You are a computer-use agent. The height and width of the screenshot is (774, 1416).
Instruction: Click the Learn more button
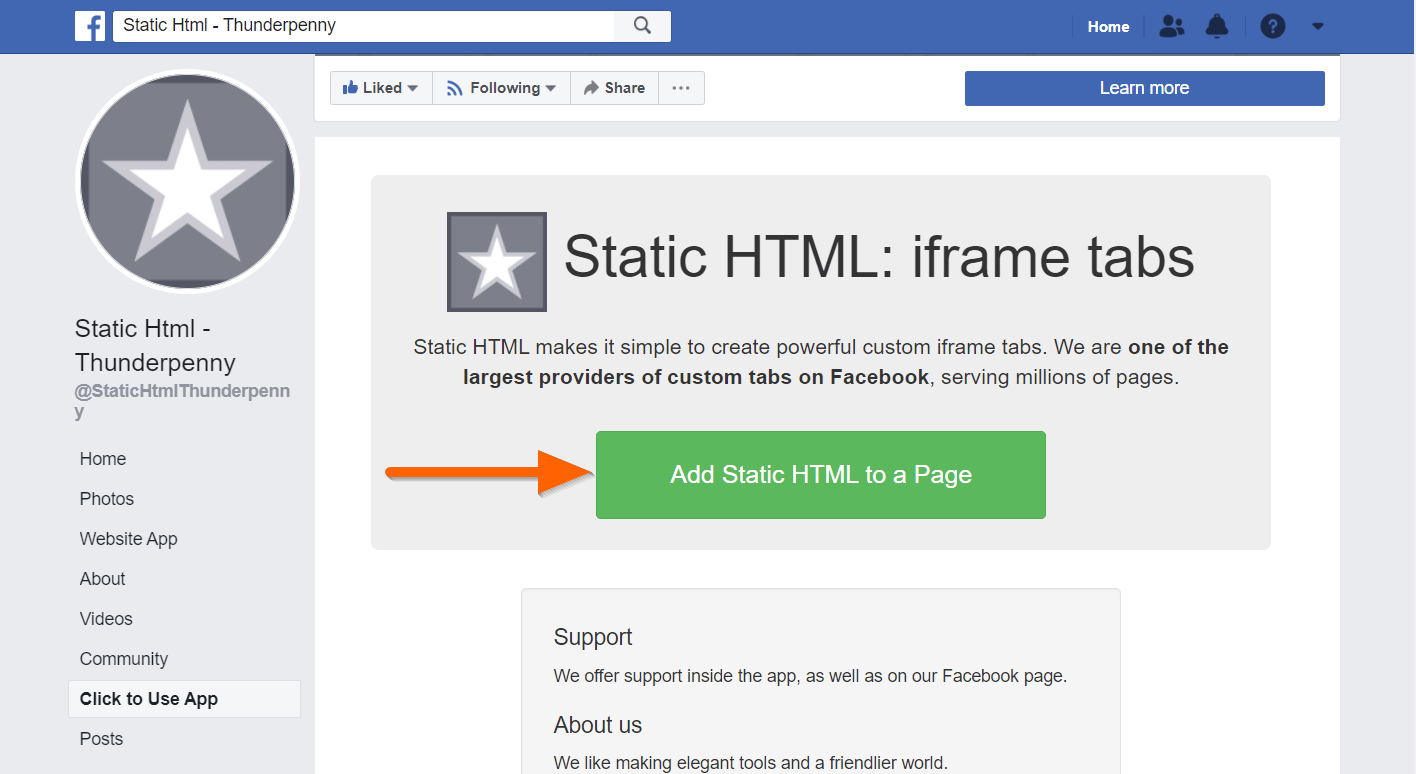click(x=1144, y=88)
